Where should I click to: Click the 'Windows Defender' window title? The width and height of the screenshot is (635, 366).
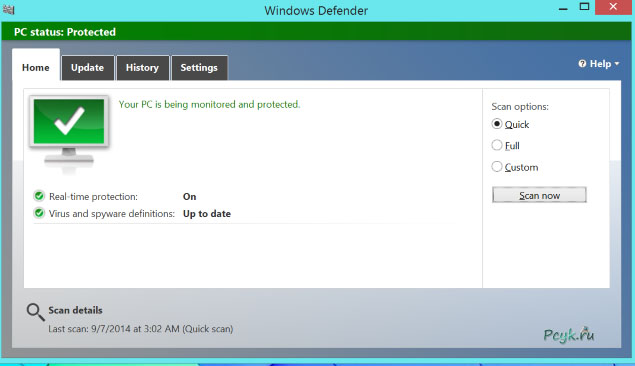click(316, 11)
